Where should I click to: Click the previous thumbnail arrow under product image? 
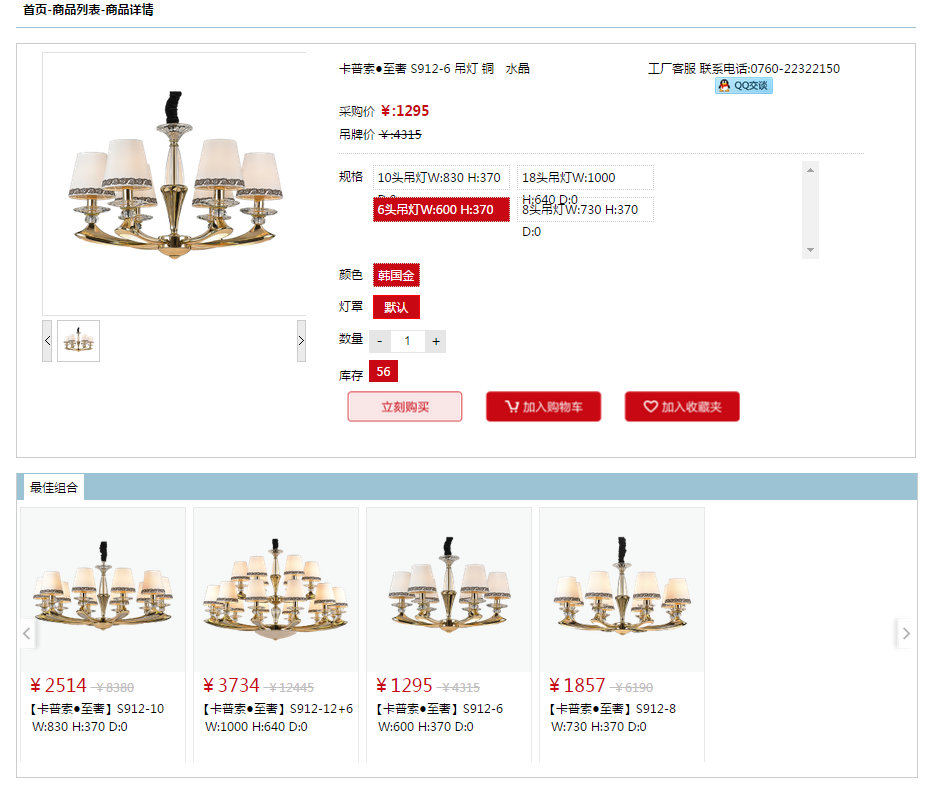click(47, 341)
